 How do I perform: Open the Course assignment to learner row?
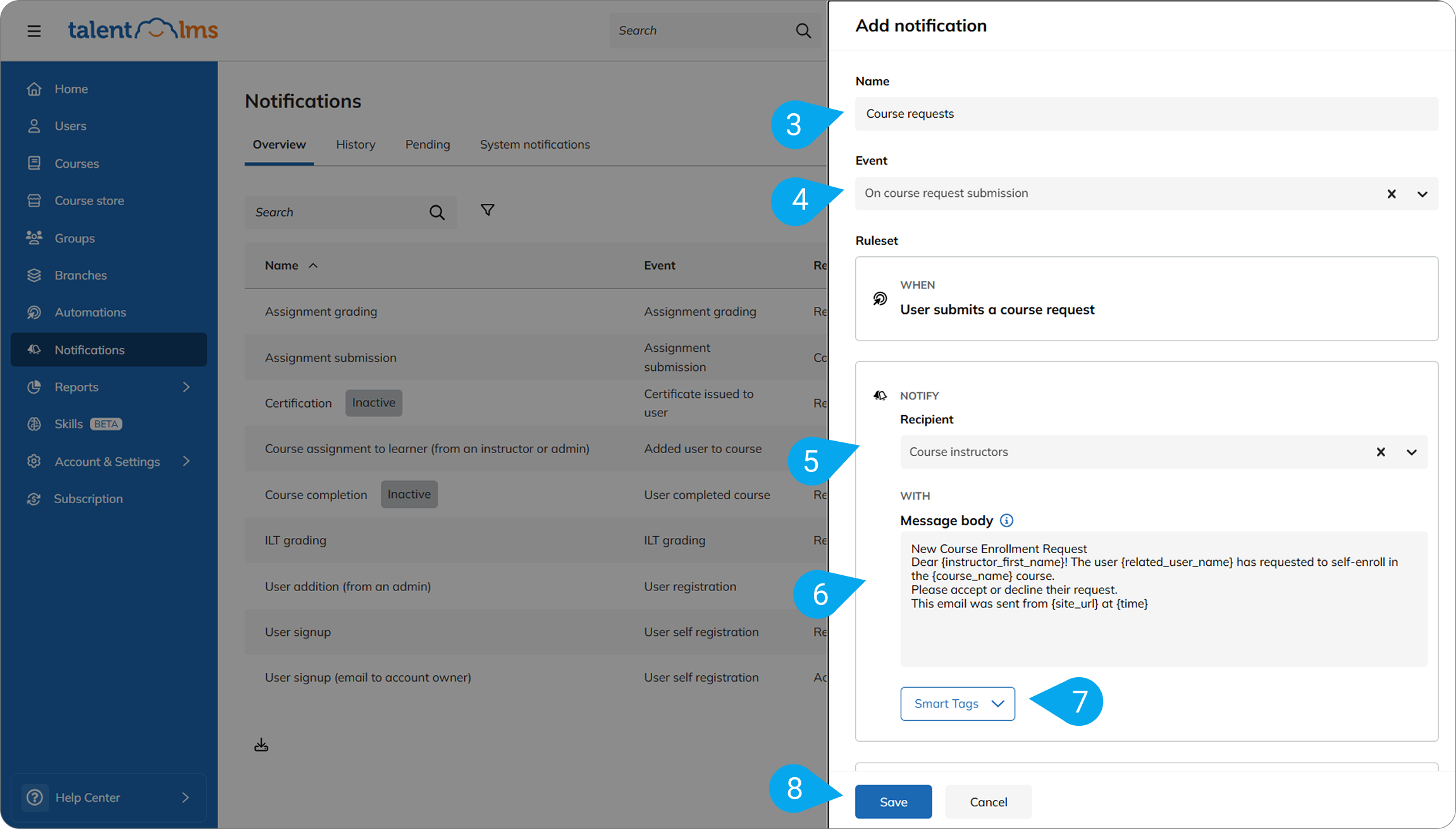pyautogui.click(x=427, y=449)
